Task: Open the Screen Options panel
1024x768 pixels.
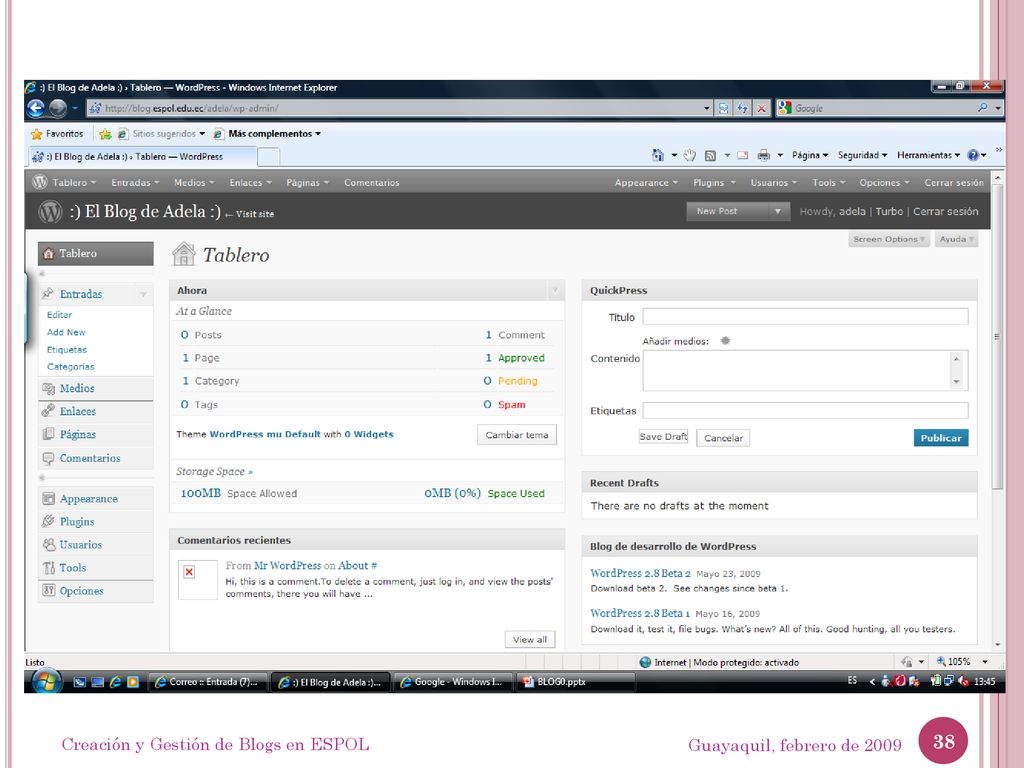Action: [x=889, y=240]
